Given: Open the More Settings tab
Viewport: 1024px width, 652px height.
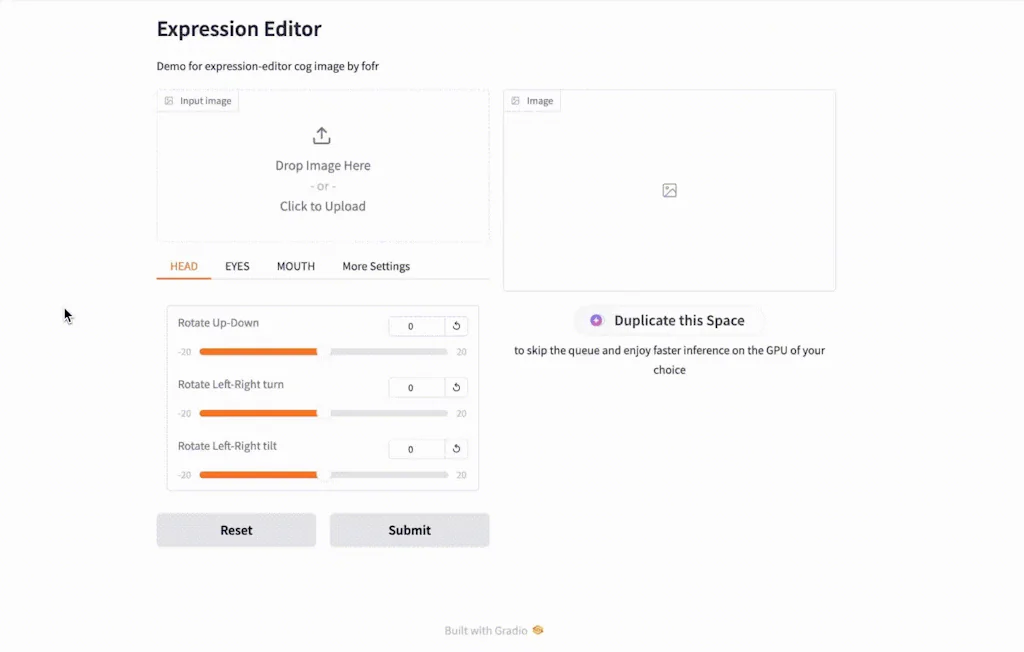Looking at the screenshot, I should coord(376,266).
